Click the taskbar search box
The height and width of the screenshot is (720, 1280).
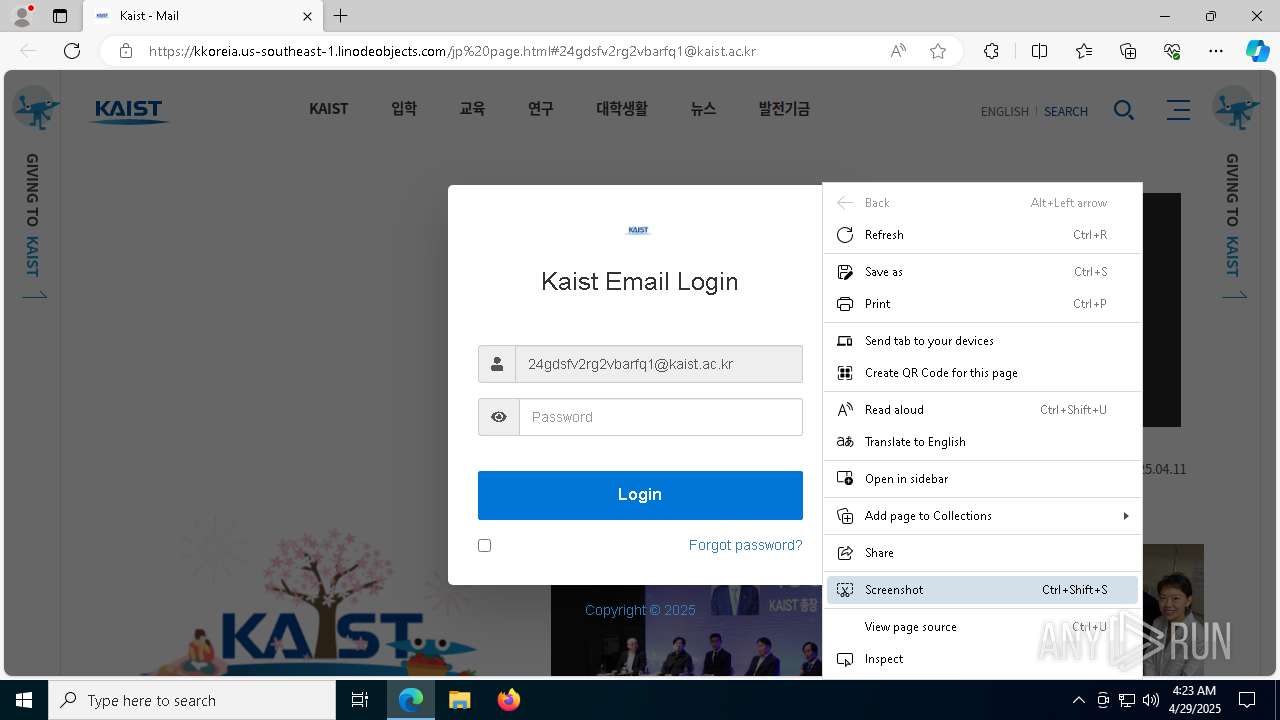(x=192, y=700)
